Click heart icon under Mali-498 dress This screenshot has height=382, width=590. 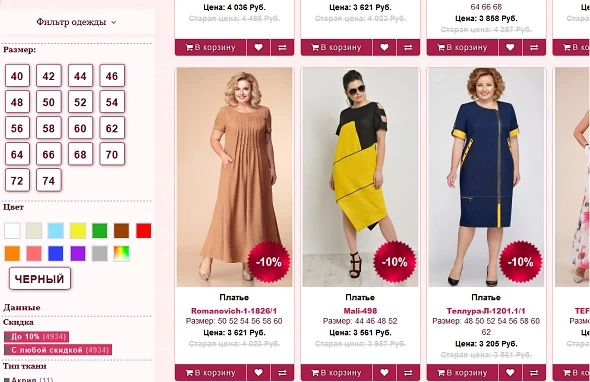(384, 372)
